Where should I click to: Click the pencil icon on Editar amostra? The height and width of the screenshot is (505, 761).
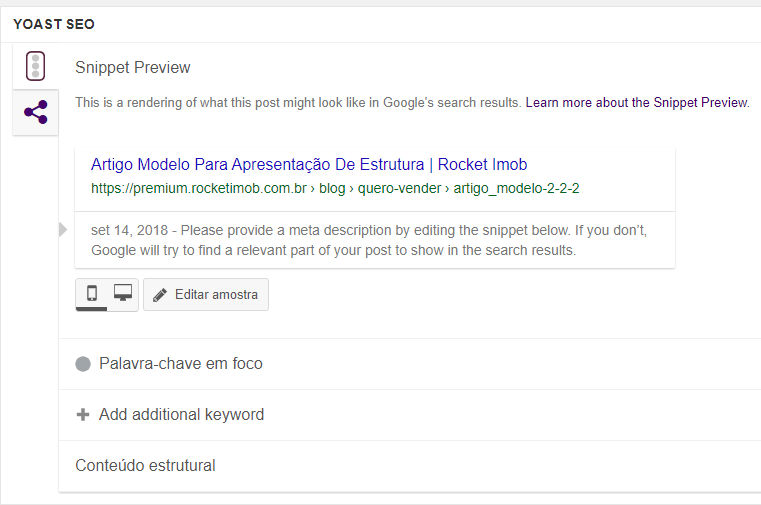point(160,295)
